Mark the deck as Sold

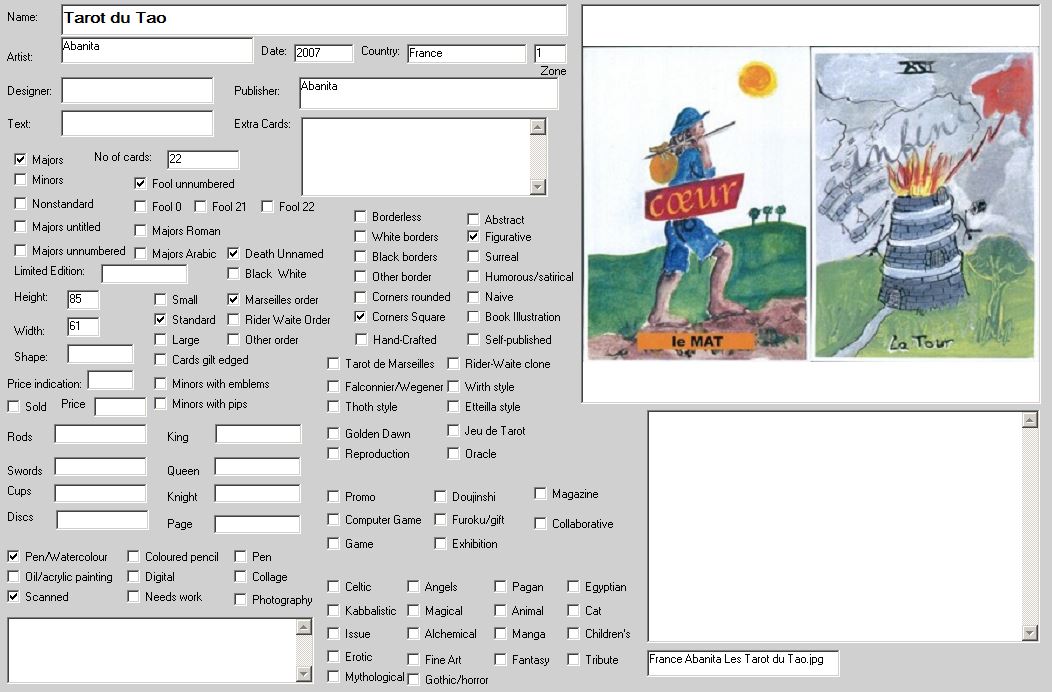14,407
